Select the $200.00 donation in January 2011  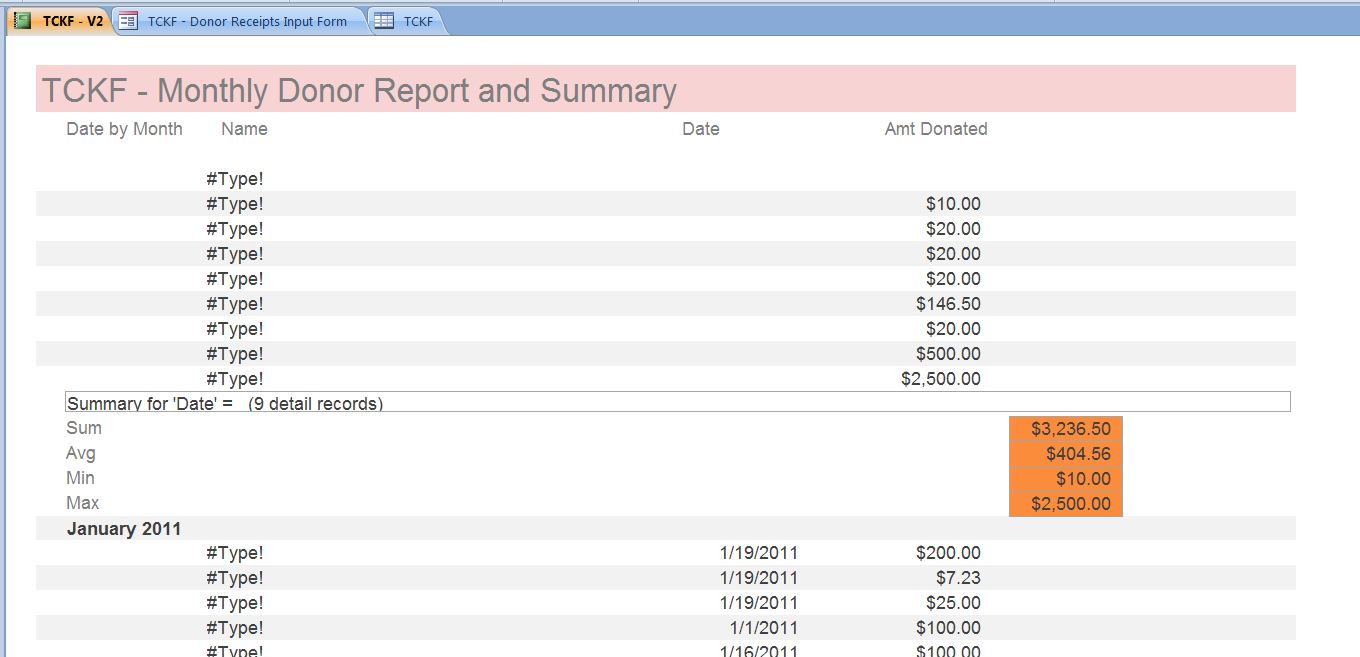point(948,553)
